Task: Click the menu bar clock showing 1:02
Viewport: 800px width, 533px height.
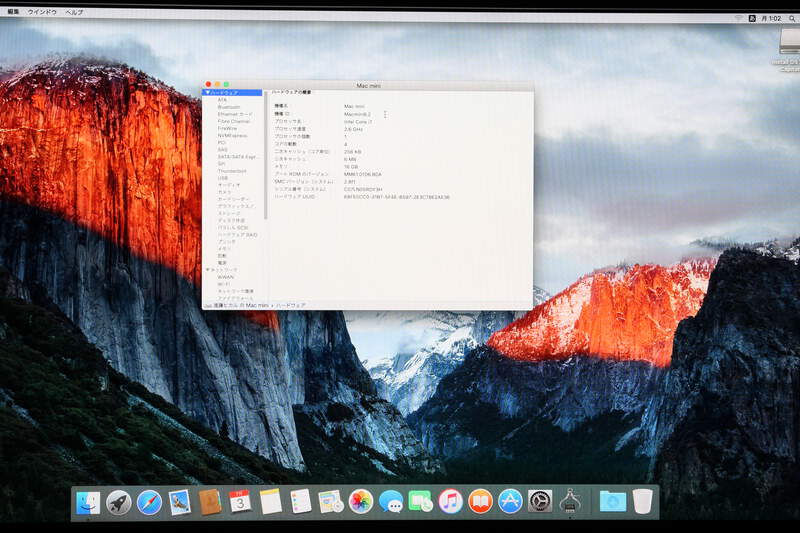Action: pos(771,18)
